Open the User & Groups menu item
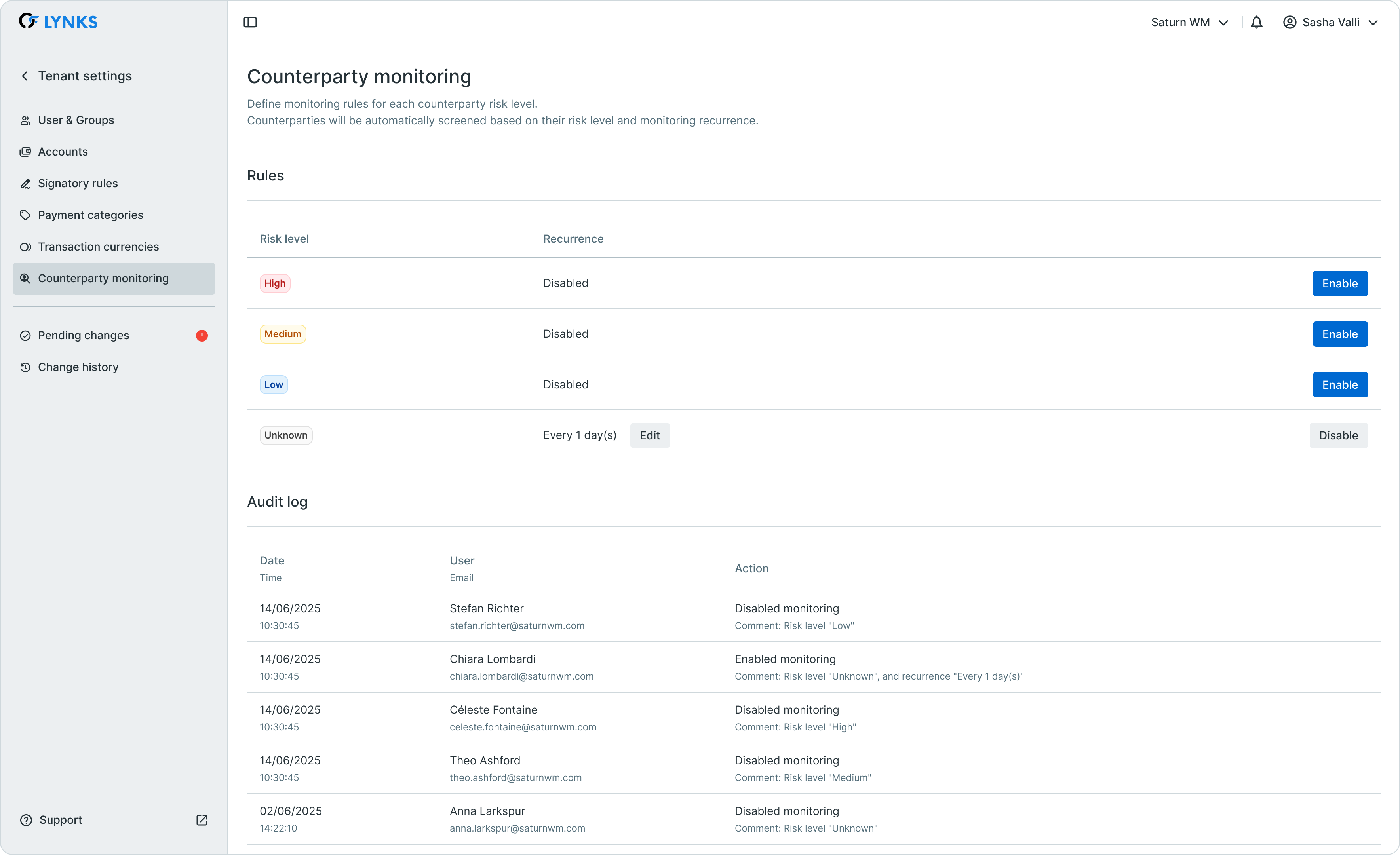This screenshot has width=1400, height=855. [x=76, y=120]
